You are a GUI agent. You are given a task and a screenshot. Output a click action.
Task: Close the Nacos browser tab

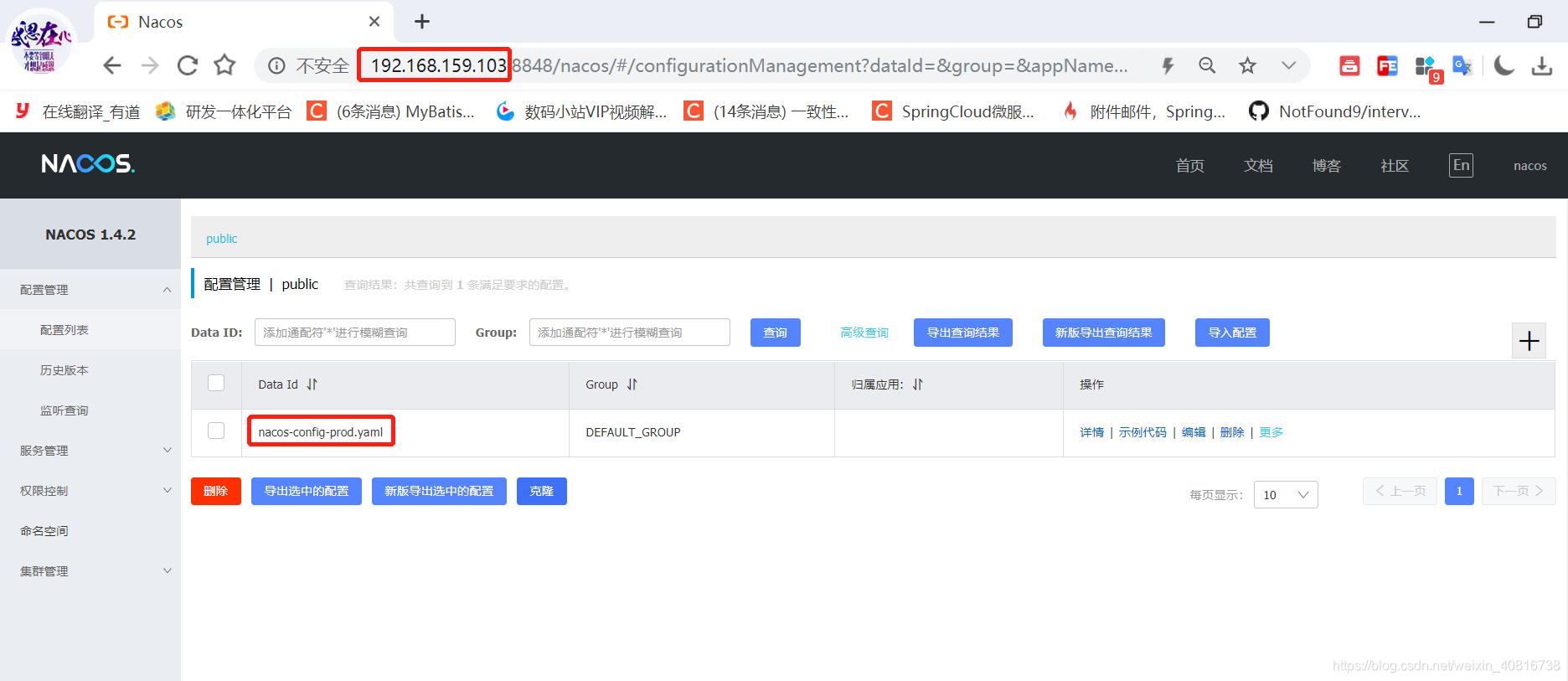coord(374,22)
